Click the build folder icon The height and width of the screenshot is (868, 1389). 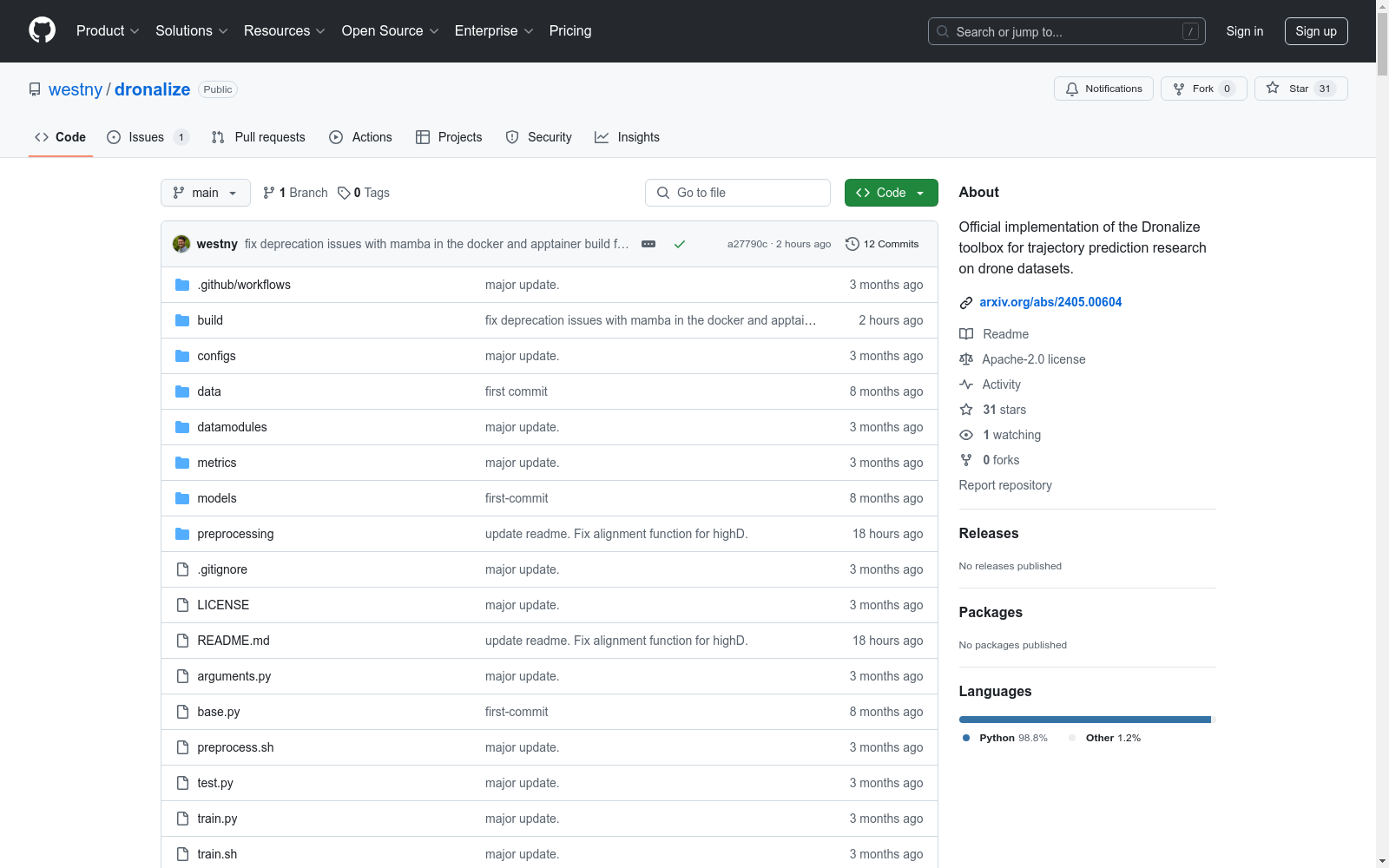[182, 320]
